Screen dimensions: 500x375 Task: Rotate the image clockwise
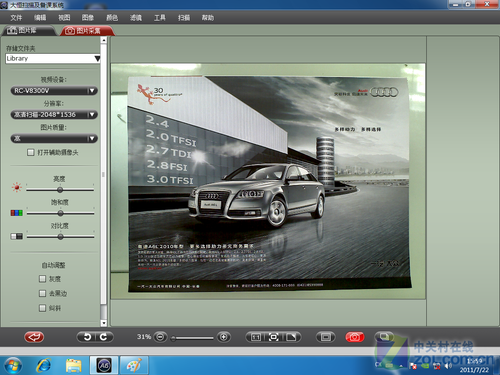point(104,337)
